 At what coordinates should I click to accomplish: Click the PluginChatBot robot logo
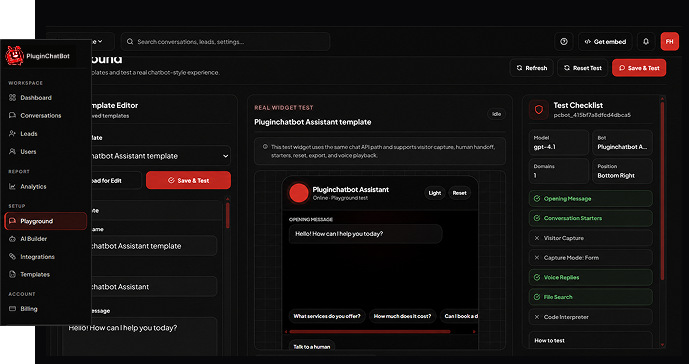(x=14, y=56)
